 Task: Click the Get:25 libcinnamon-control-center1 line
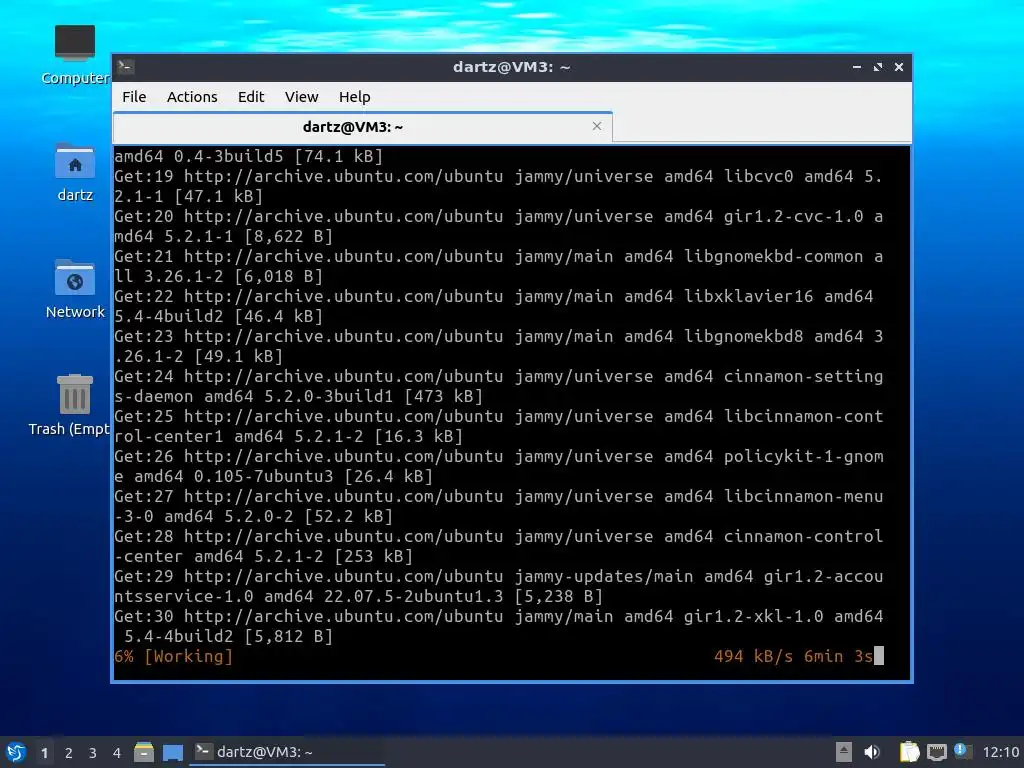point(498,426)
